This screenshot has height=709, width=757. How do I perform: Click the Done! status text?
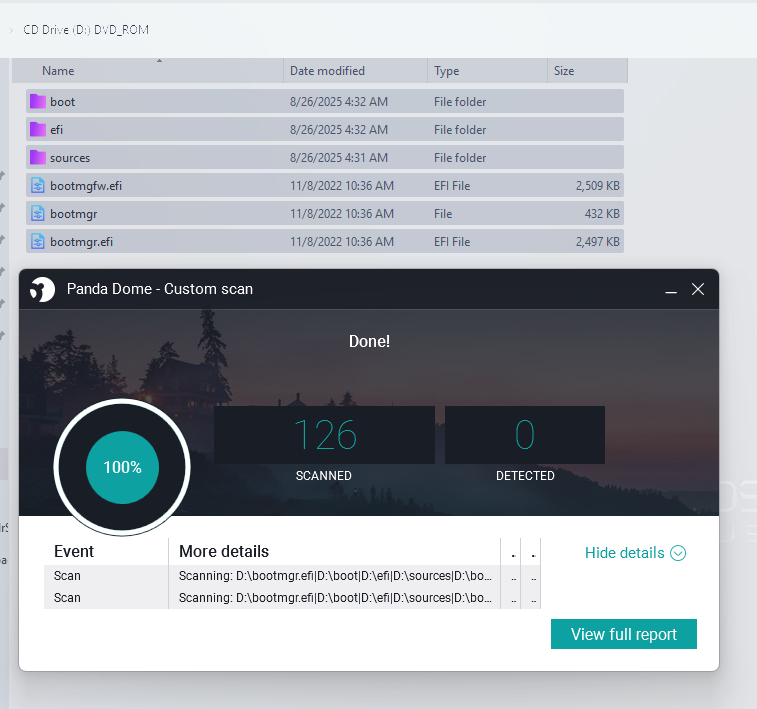tap(369, 341)
